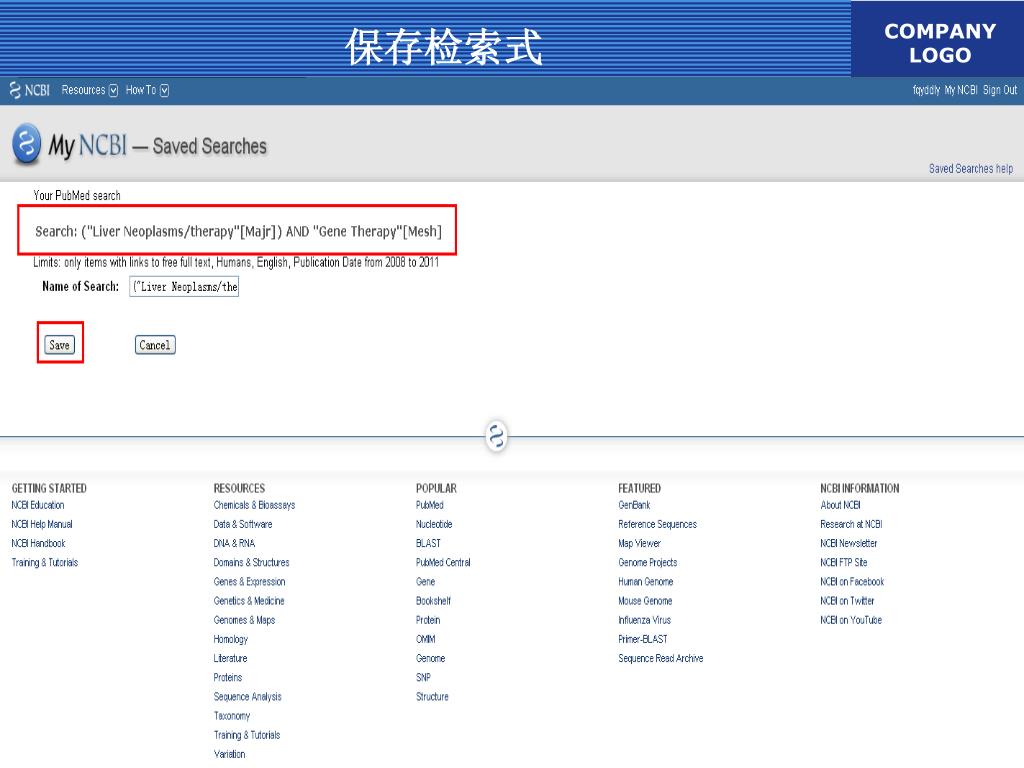Open Sequence Analysis link
Screen dimensions: 1024x768
click(x=248, y=697)
